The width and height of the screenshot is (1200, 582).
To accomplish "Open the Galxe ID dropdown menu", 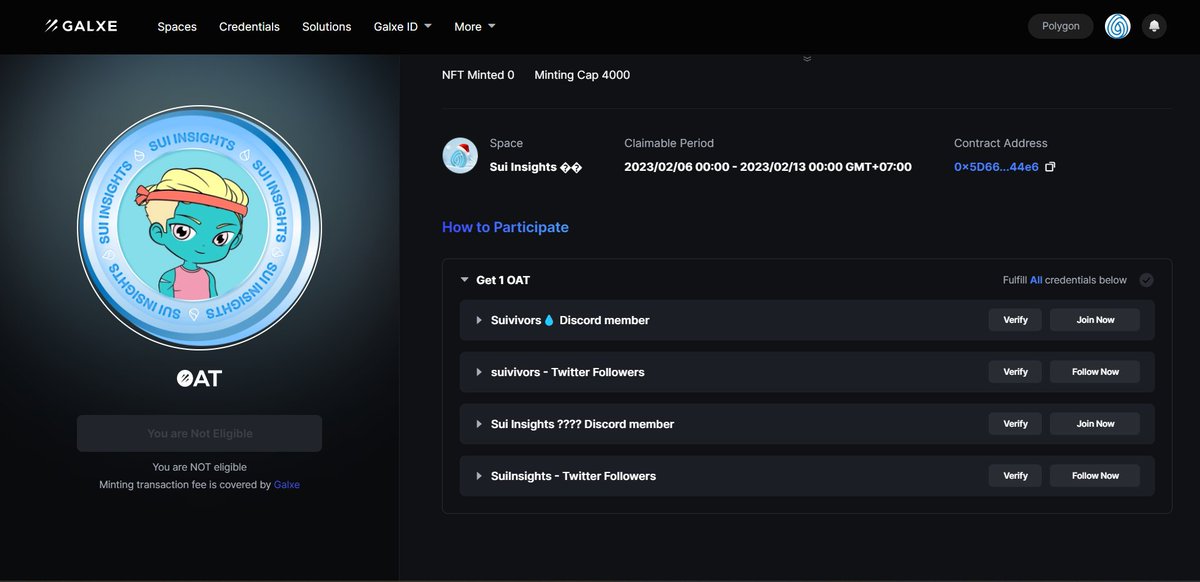I will (402, 26).
